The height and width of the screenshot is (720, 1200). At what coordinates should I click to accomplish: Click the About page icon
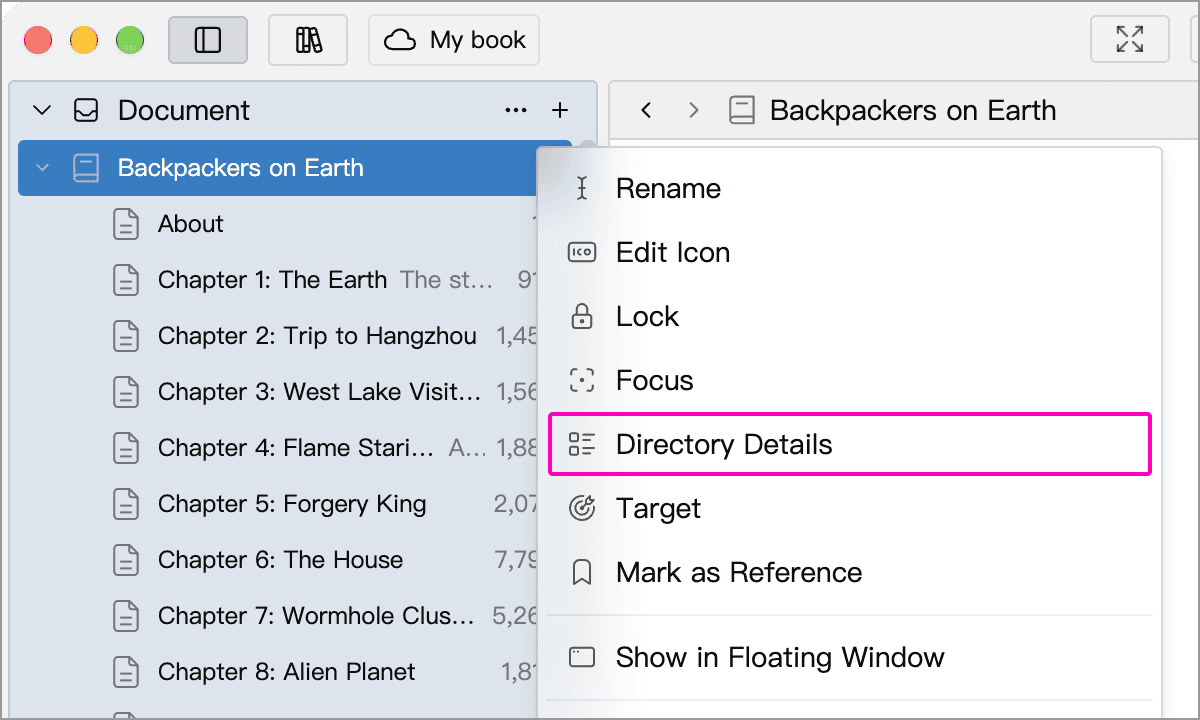click(x=125, y=224)
